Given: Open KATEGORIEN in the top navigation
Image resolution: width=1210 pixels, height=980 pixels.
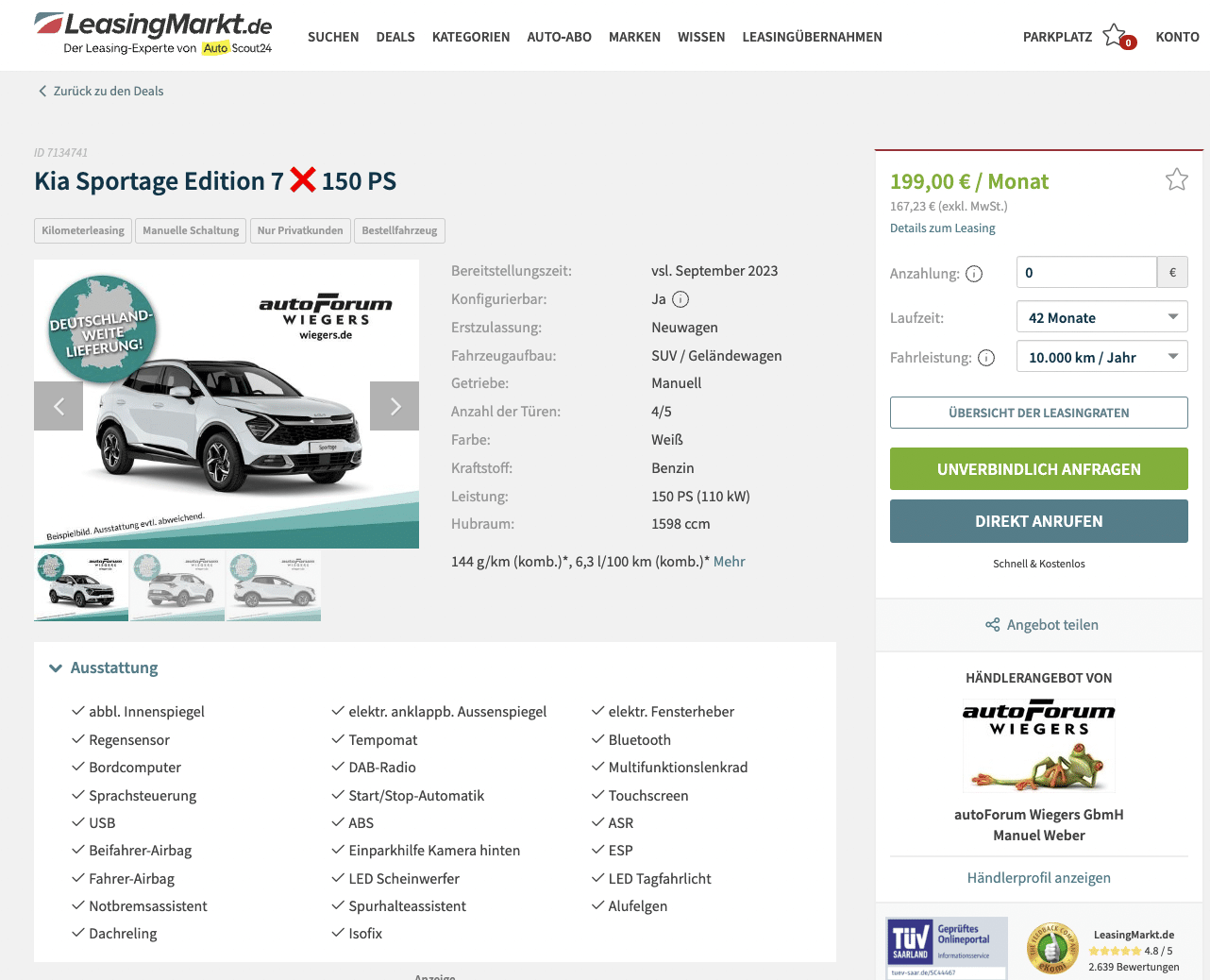Looking at the screenshot, I should [x=471, y=37].
